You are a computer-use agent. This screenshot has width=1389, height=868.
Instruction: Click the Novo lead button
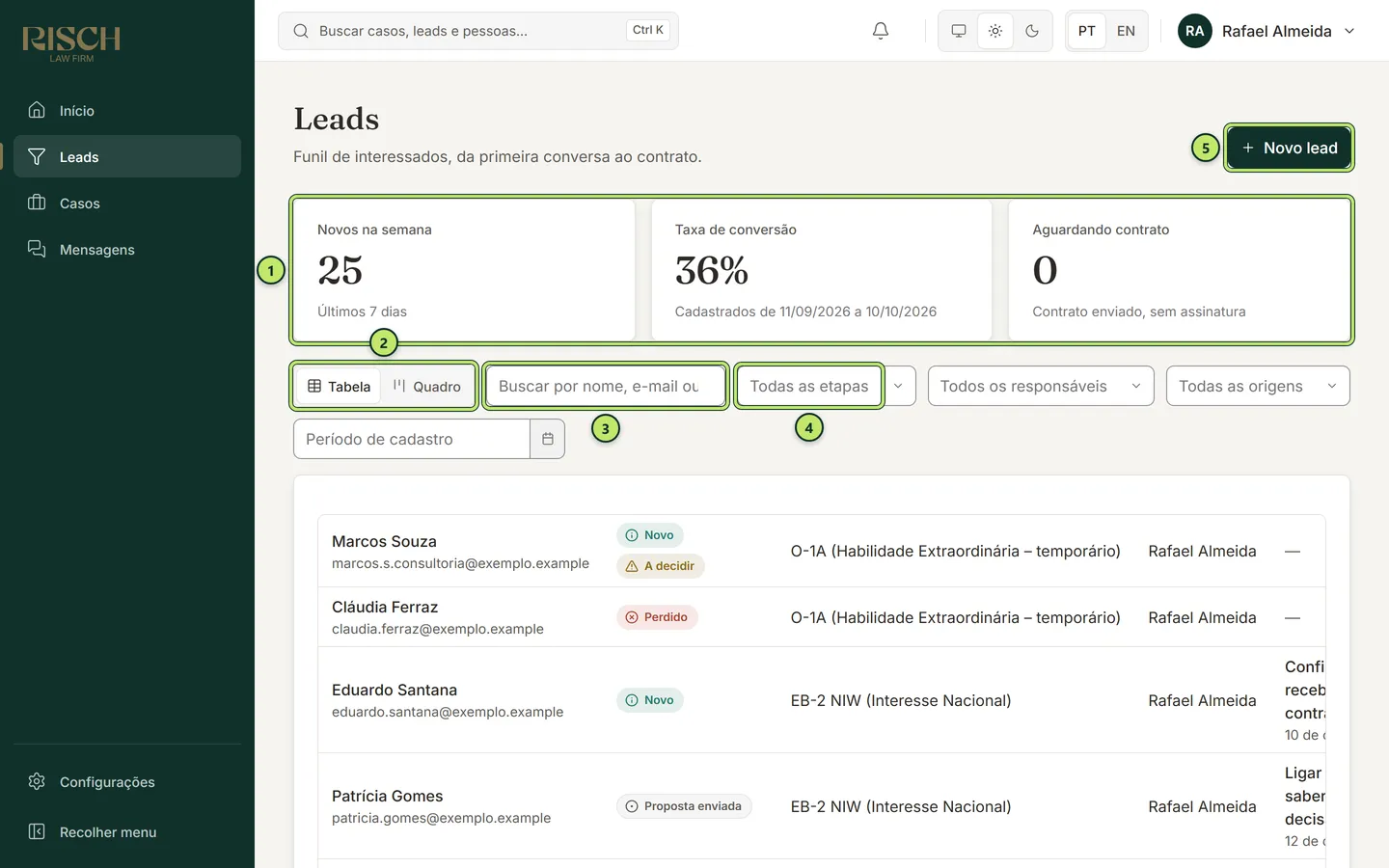[x=1290, y=148]
